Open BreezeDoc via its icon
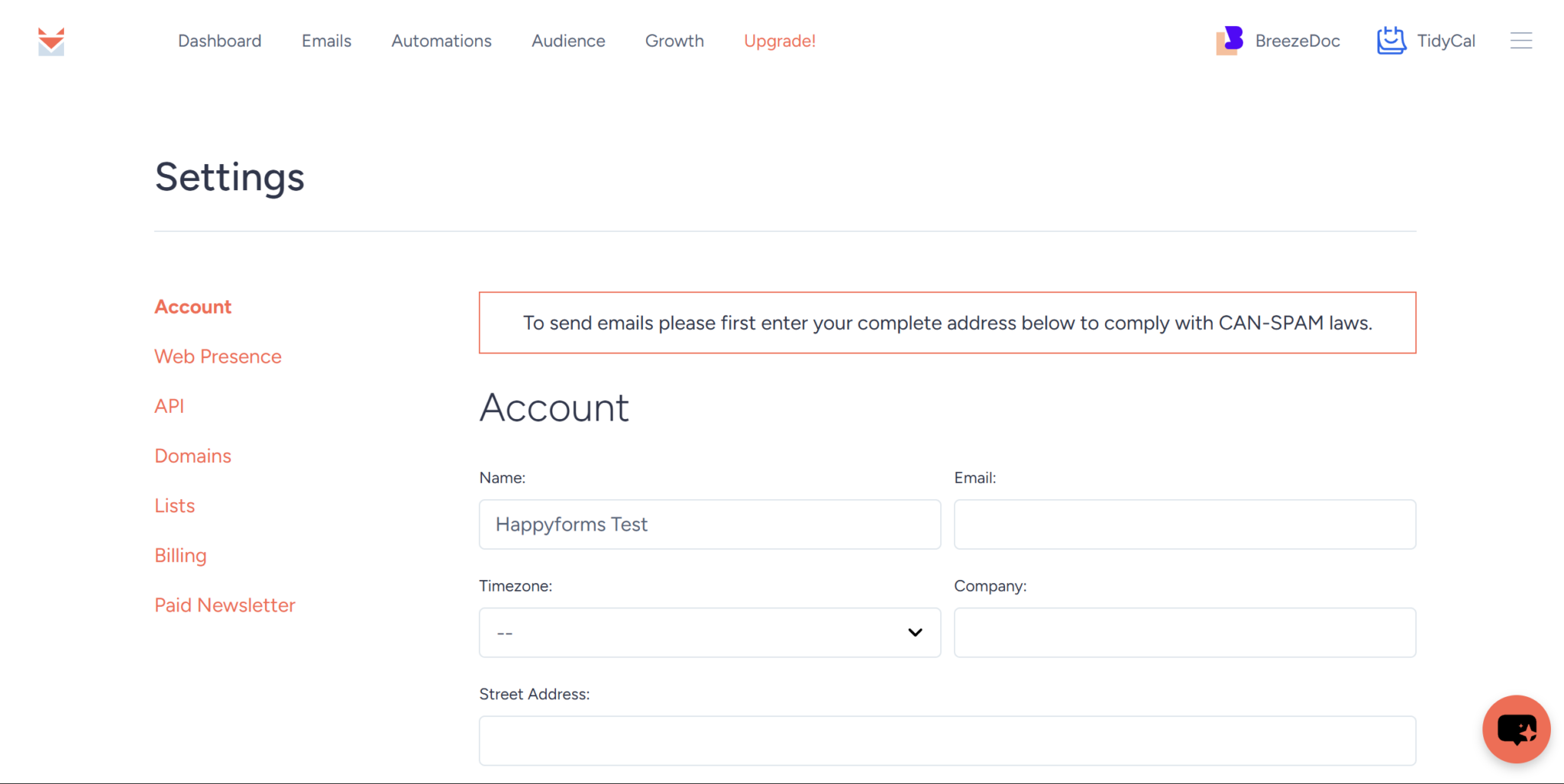1564x784 pixels. [1230, 40]
